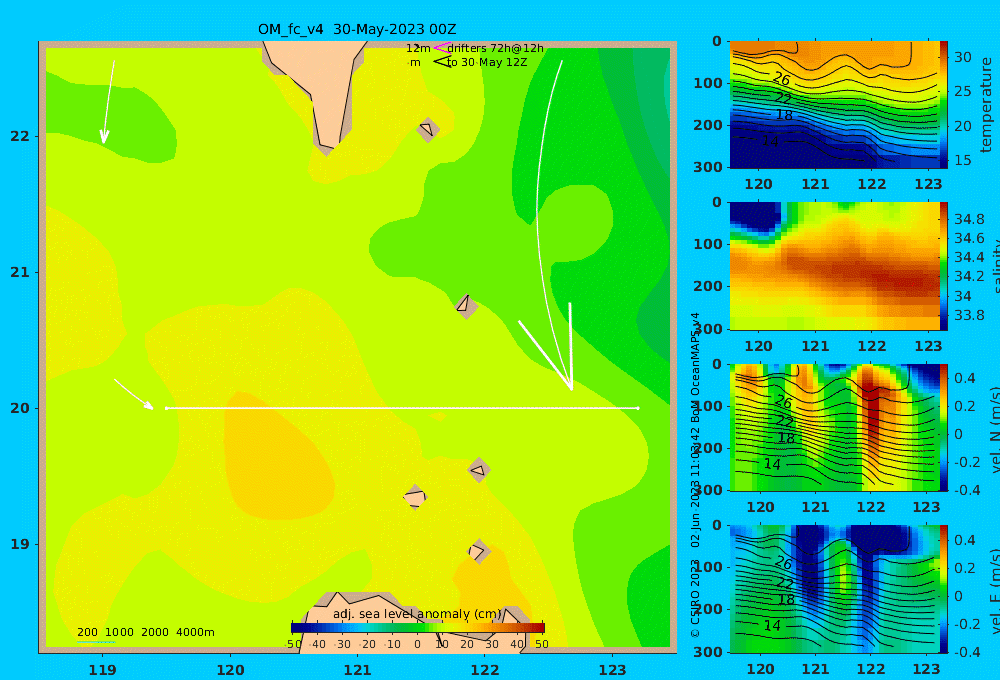Viewport: 1000px width, 680px height.
Task: Click the temperature panel color bar
Action: click(x=944, y=105)
